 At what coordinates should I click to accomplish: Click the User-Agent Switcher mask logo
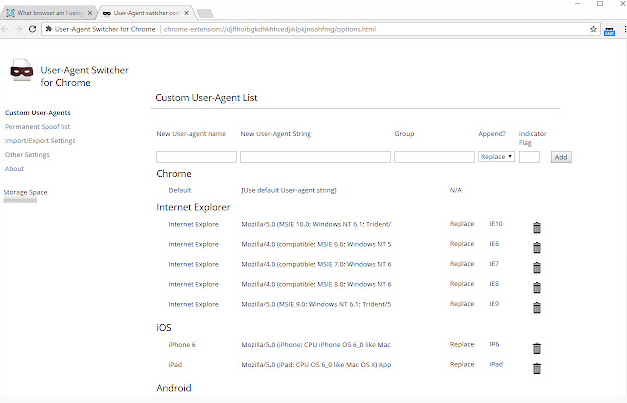point(22,70)
